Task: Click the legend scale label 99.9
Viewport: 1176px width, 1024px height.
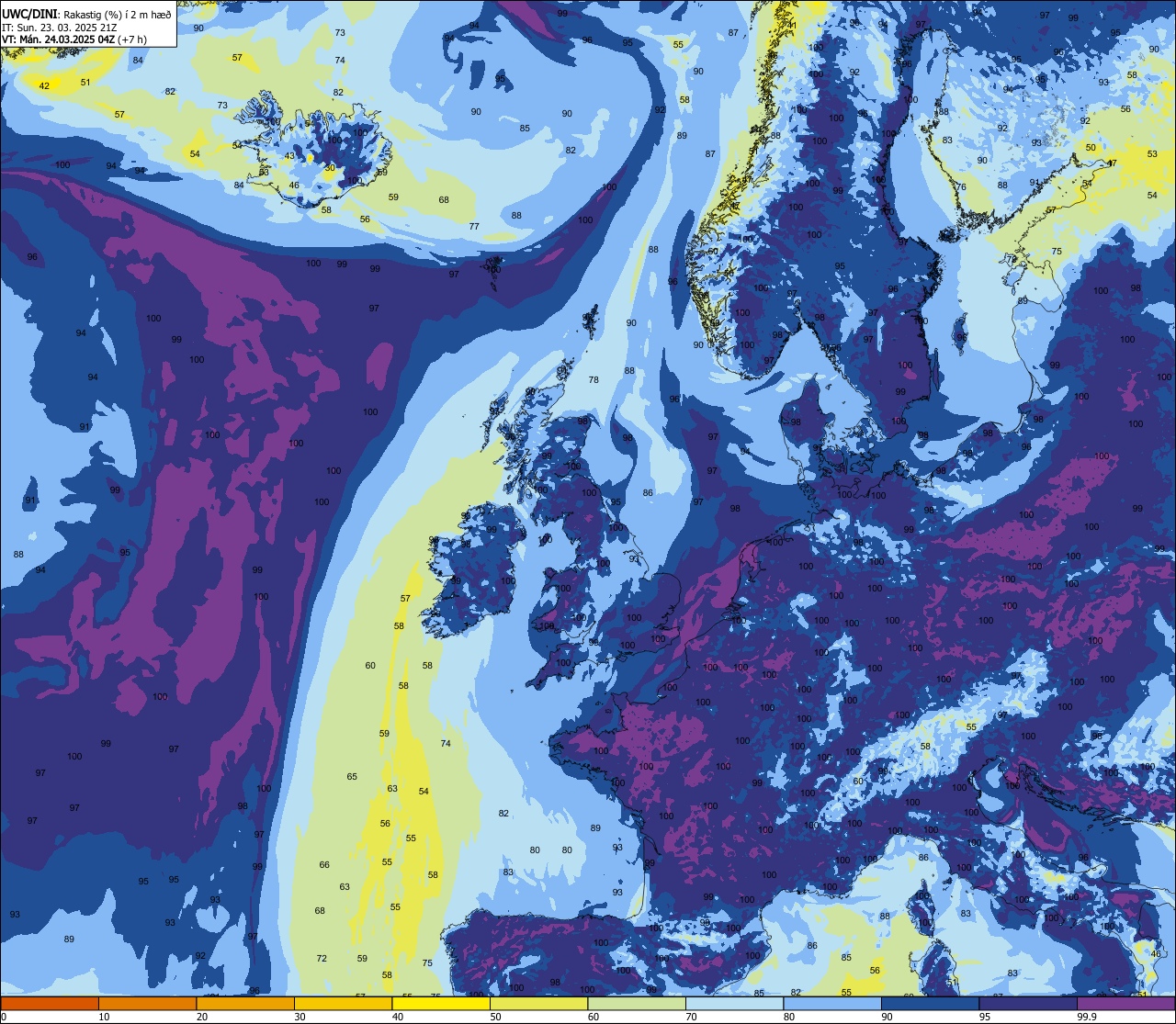Action: [1087, 1017]
